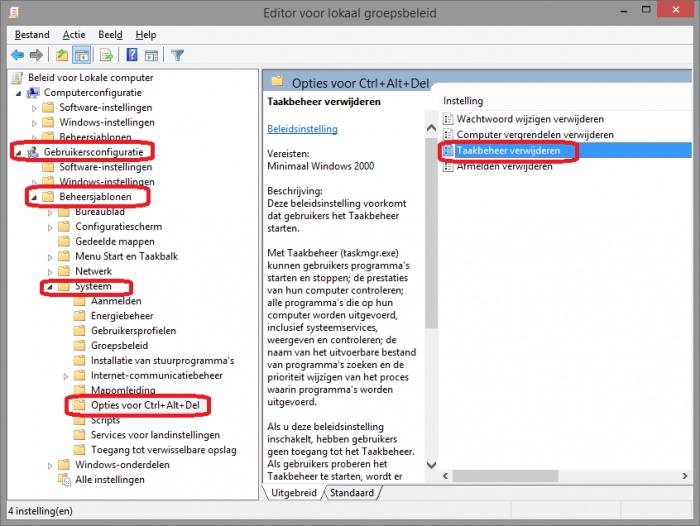
Task: Click the Filter funnel toolbar icon
Action: (x=177, y=55)
